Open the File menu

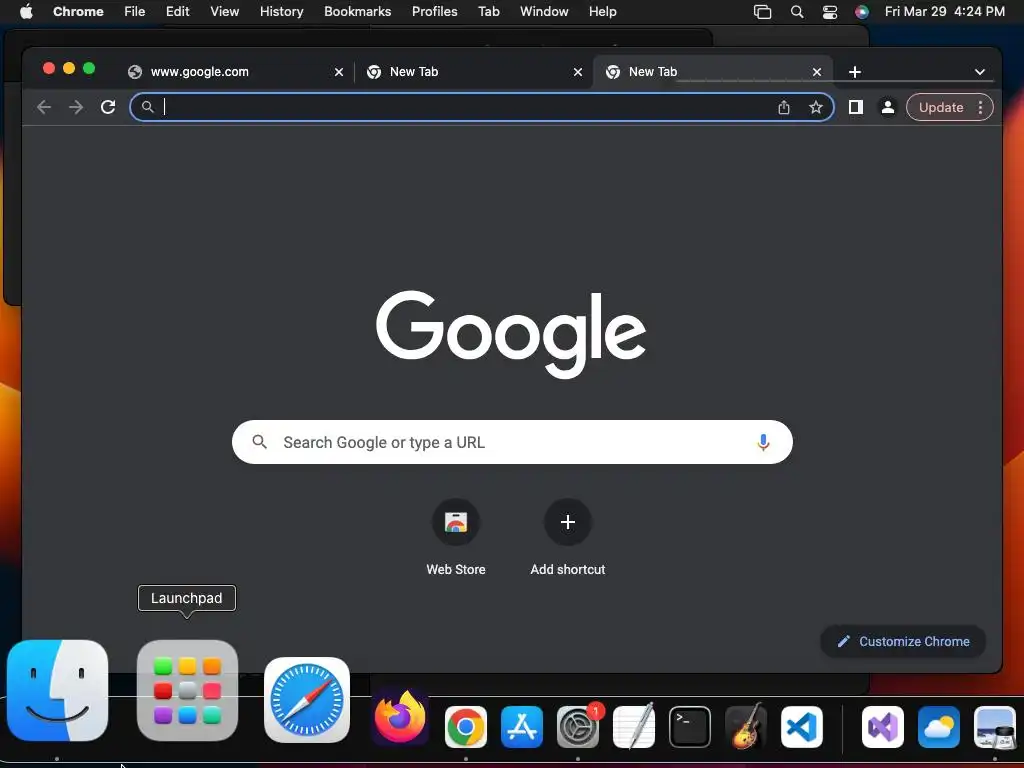pyautogui.click(x=135, y=12)
